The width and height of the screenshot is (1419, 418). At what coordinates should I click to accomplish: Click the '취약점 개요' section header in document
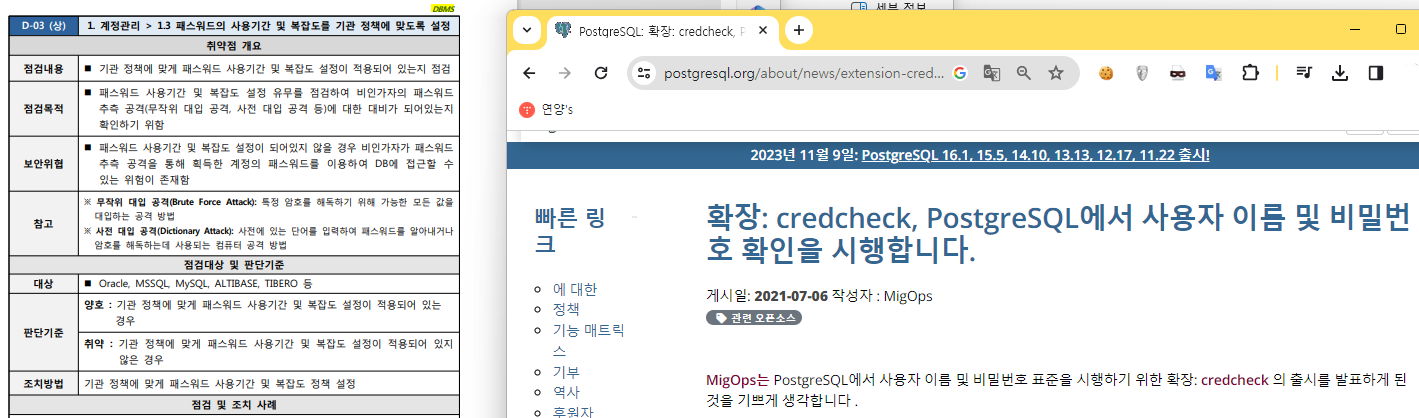coord(233,47)
